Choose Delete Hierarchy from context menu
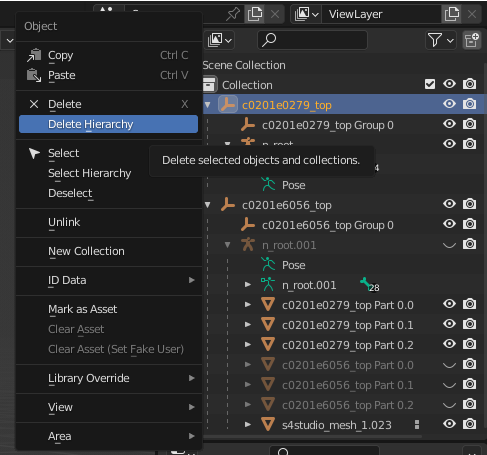This screenshot has width=487, height=455. [x=108, y=124]
